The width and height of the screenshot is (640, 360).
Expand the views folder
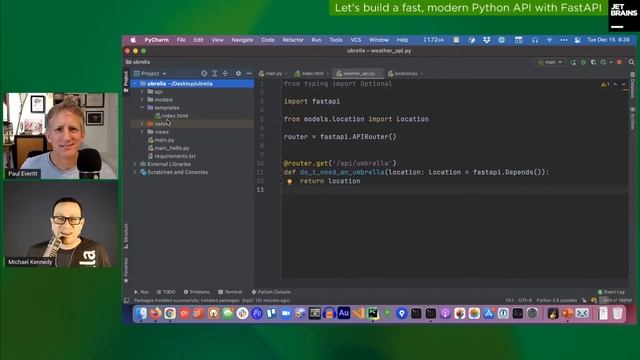click(x=142, y=132)
